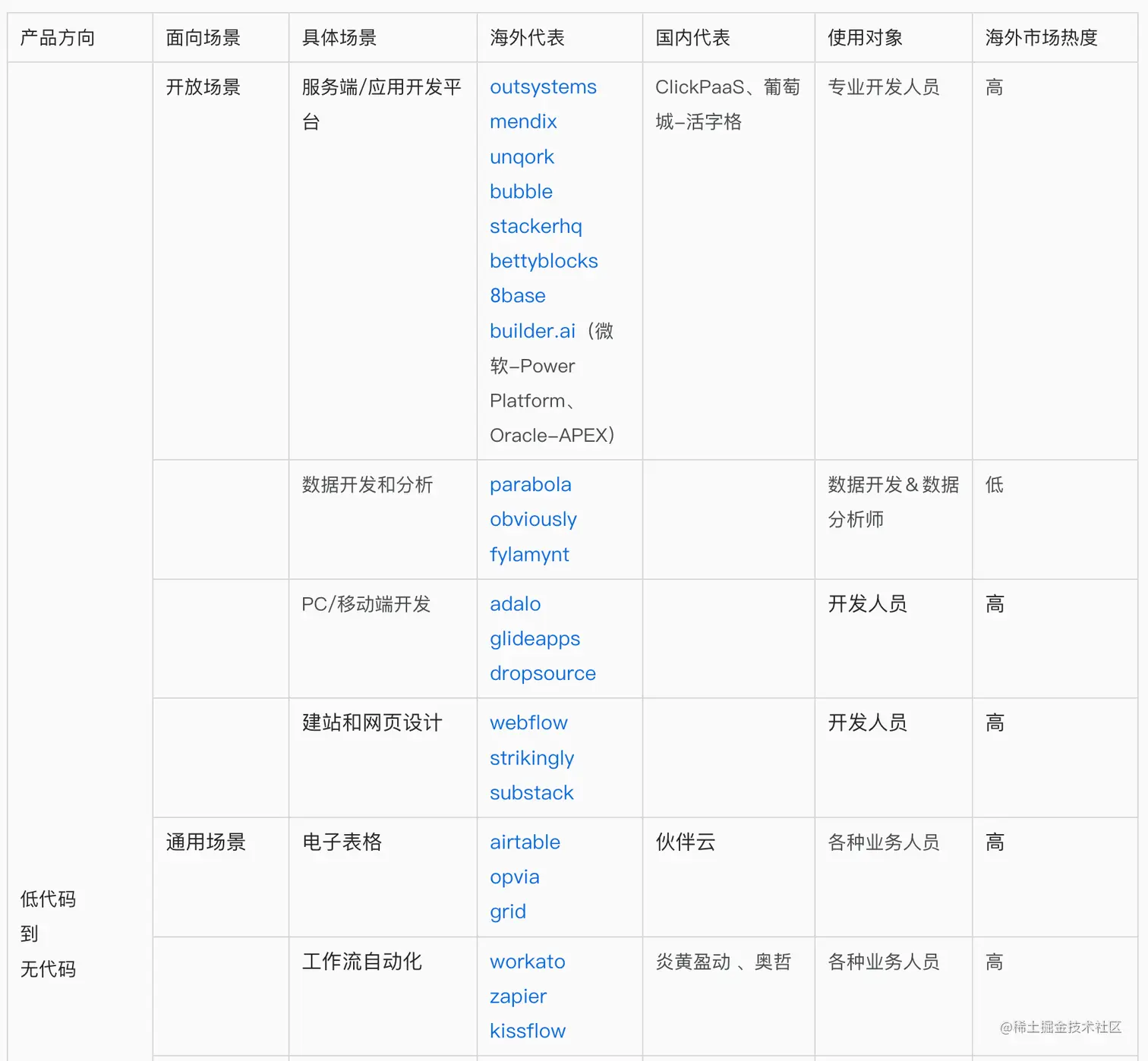Select 各种业务人员 in the 工作流自动化 row
1148x1061 pixels.
(884, 962)
